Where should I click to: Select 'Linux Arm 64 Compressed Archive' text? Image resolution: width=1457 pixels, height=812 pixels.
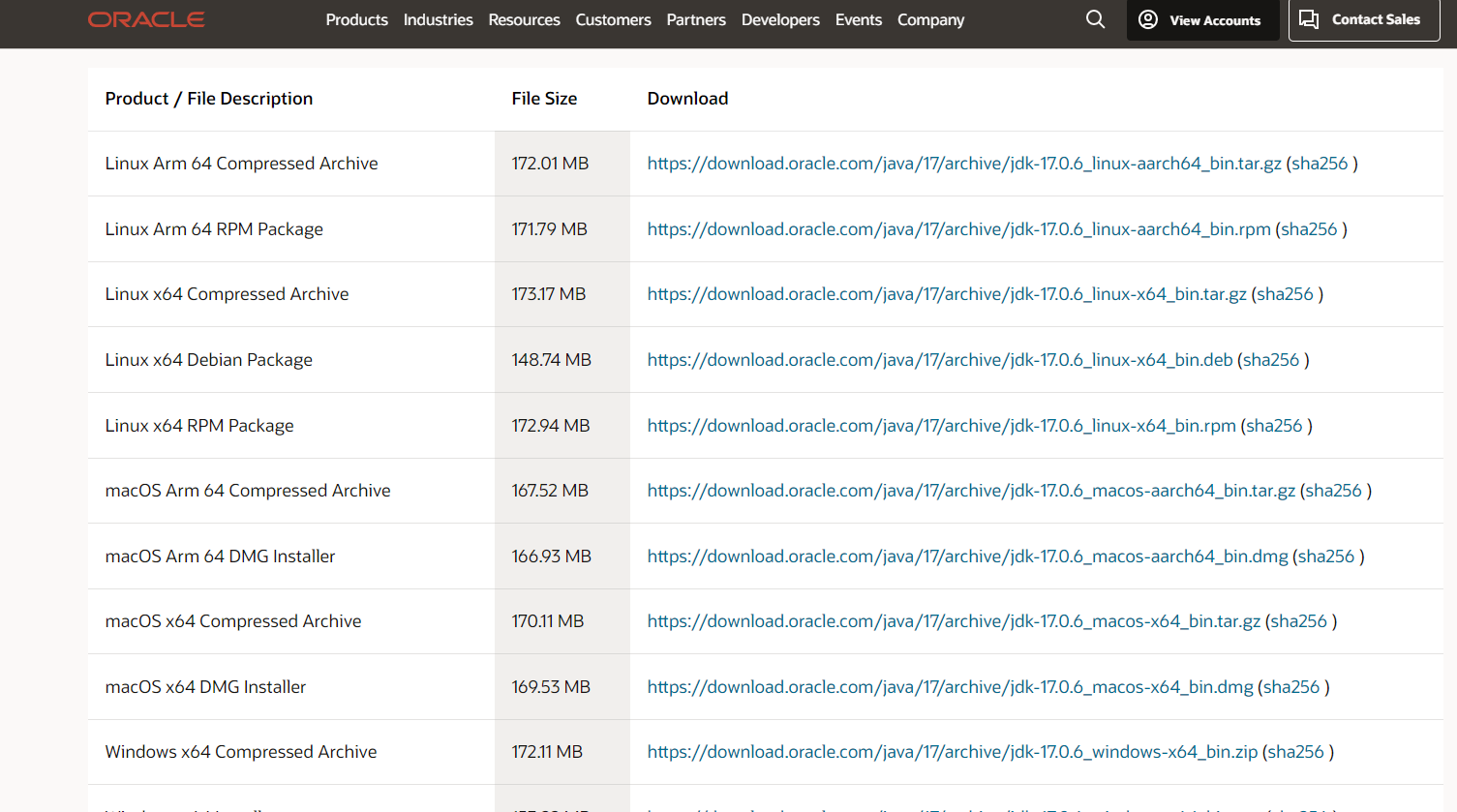[x=241, y=164]
